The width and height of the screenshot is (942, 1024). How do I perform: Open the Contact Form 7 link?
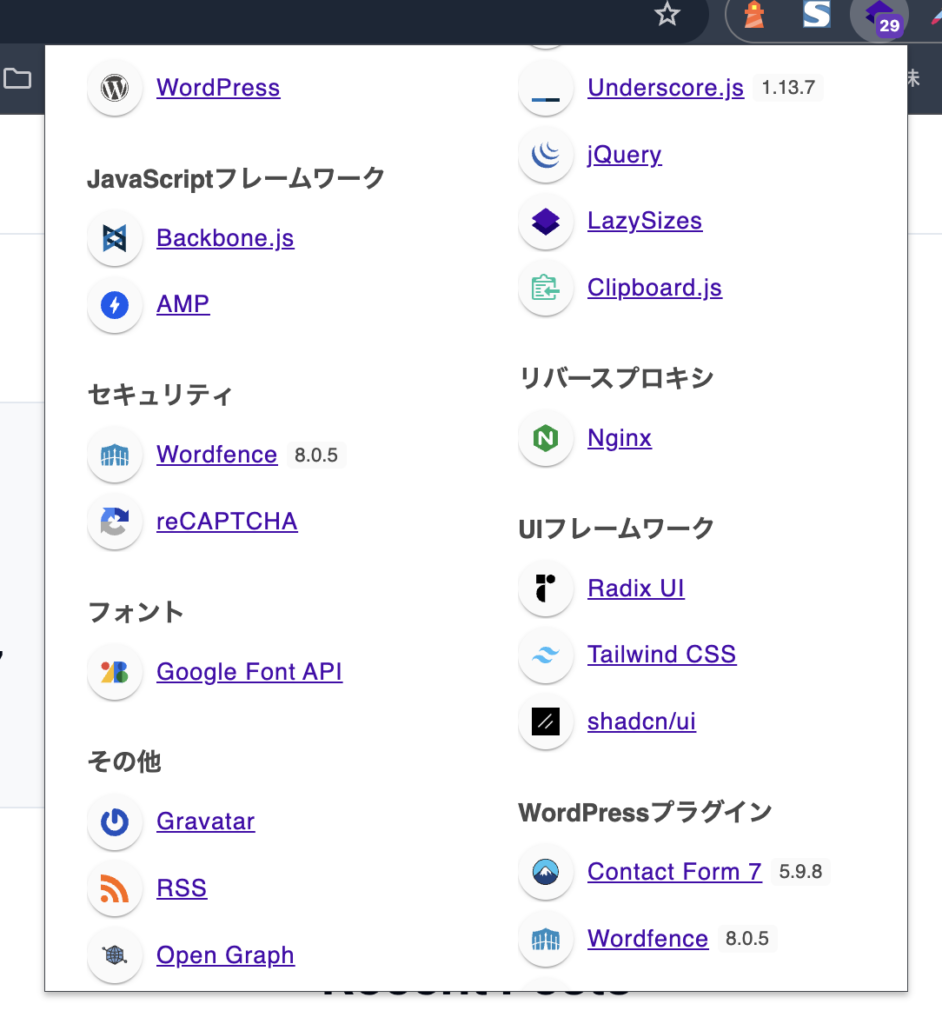click(675, 871)
